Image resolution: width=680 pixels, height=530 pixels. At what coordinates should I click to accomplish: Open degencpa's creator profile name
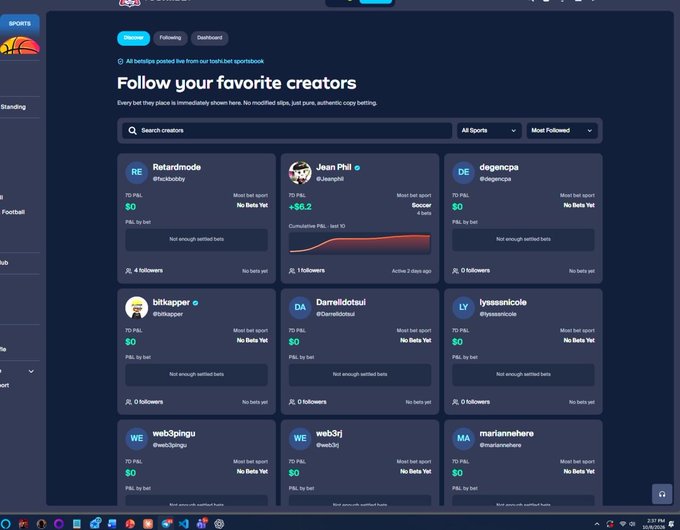click(499, 167)
